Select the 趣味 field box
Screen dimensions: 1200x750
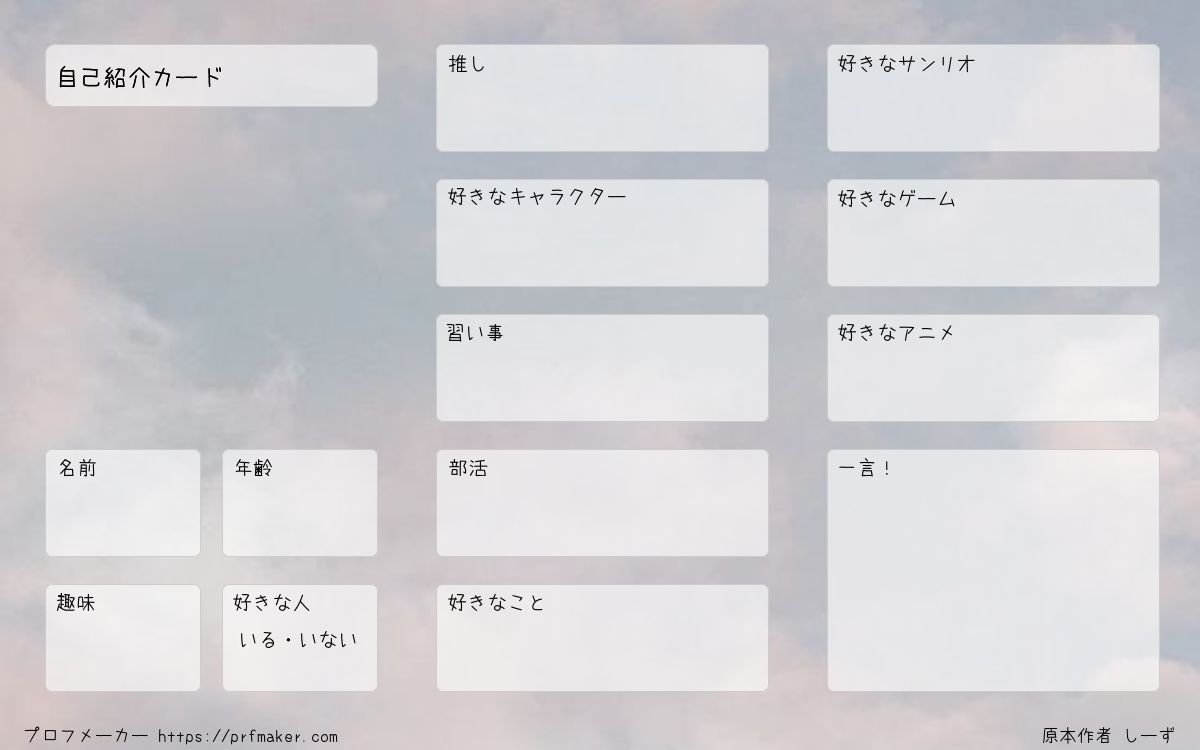[x=123, y=638]
